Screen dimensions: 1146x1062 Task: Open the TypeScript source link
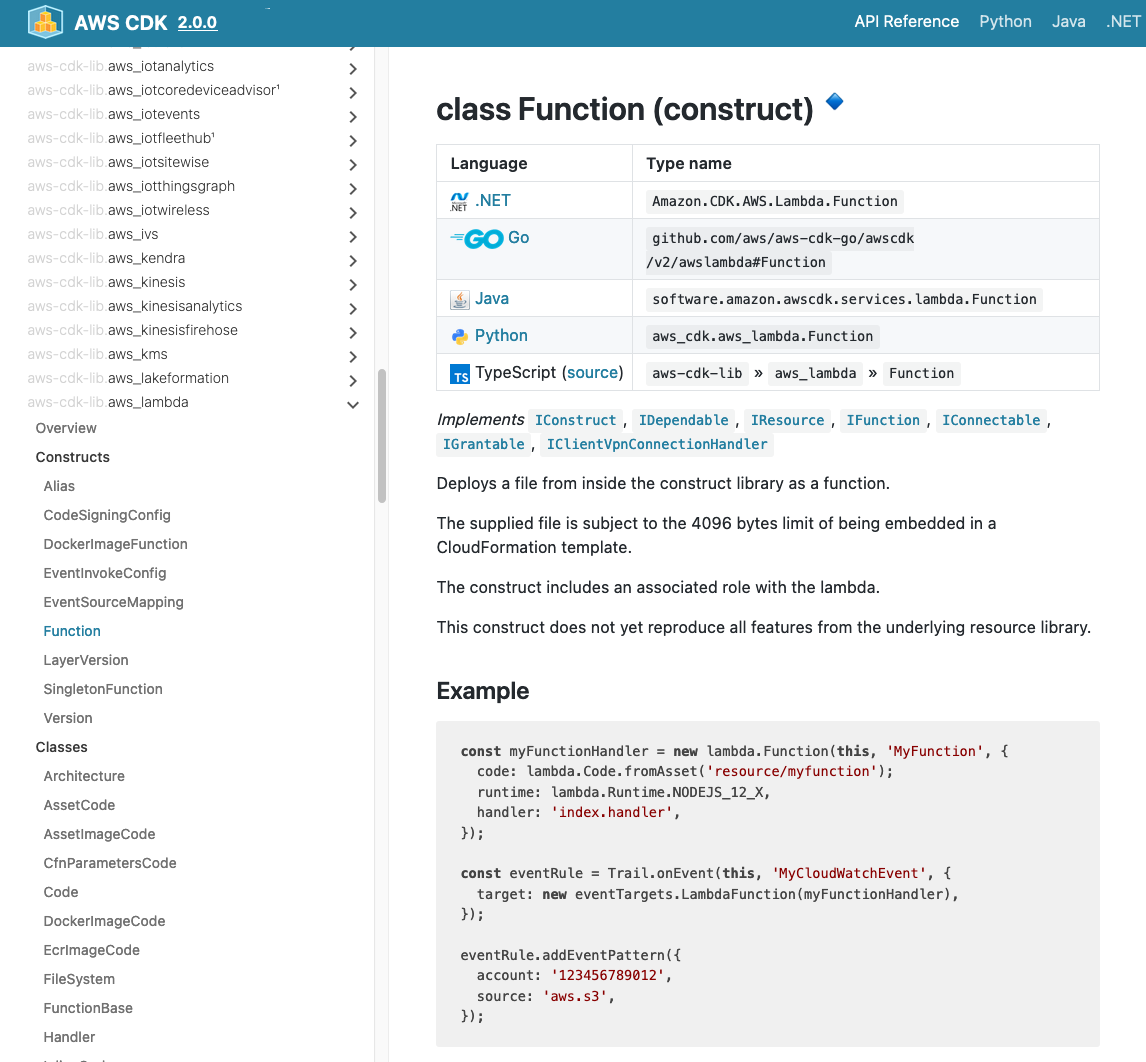[593, 373]
